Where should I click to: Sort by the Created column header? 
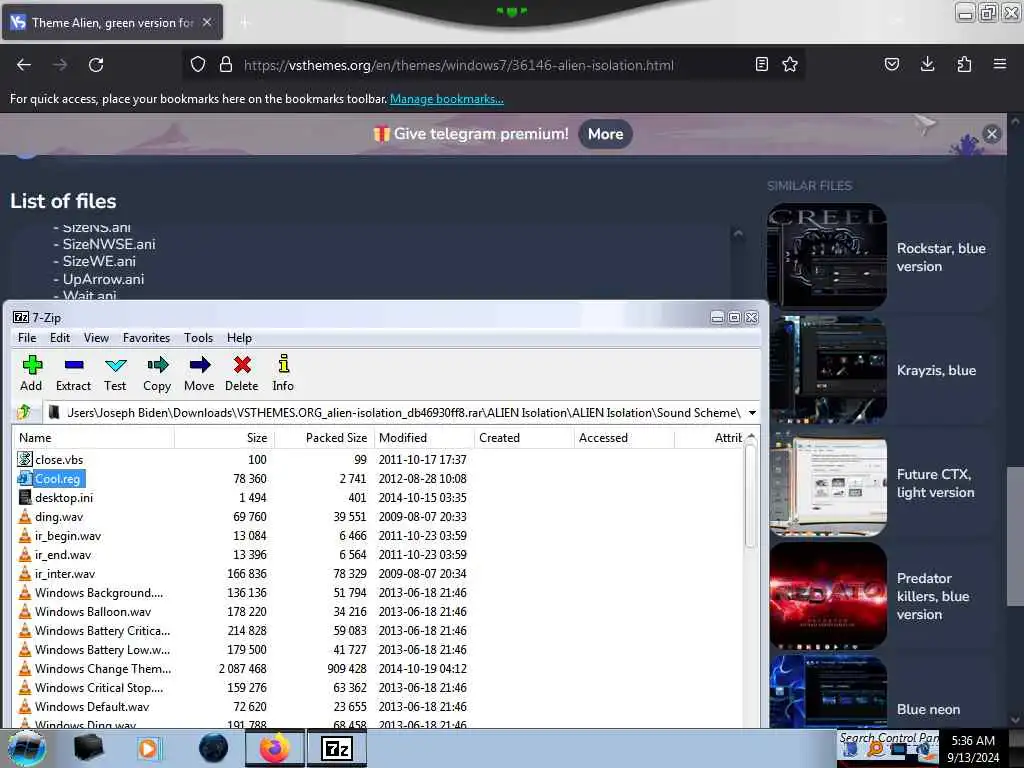[524, 438]
